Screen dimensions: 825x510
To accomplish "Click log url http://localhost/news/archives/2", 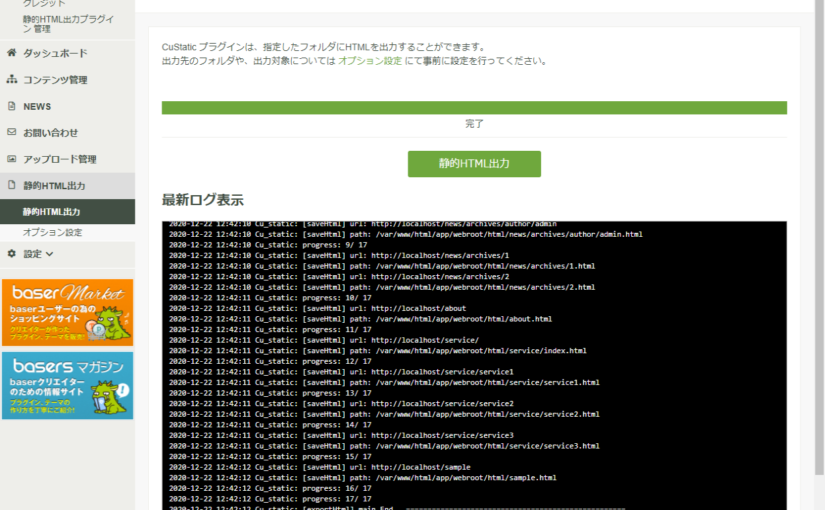I will [440, 276].
